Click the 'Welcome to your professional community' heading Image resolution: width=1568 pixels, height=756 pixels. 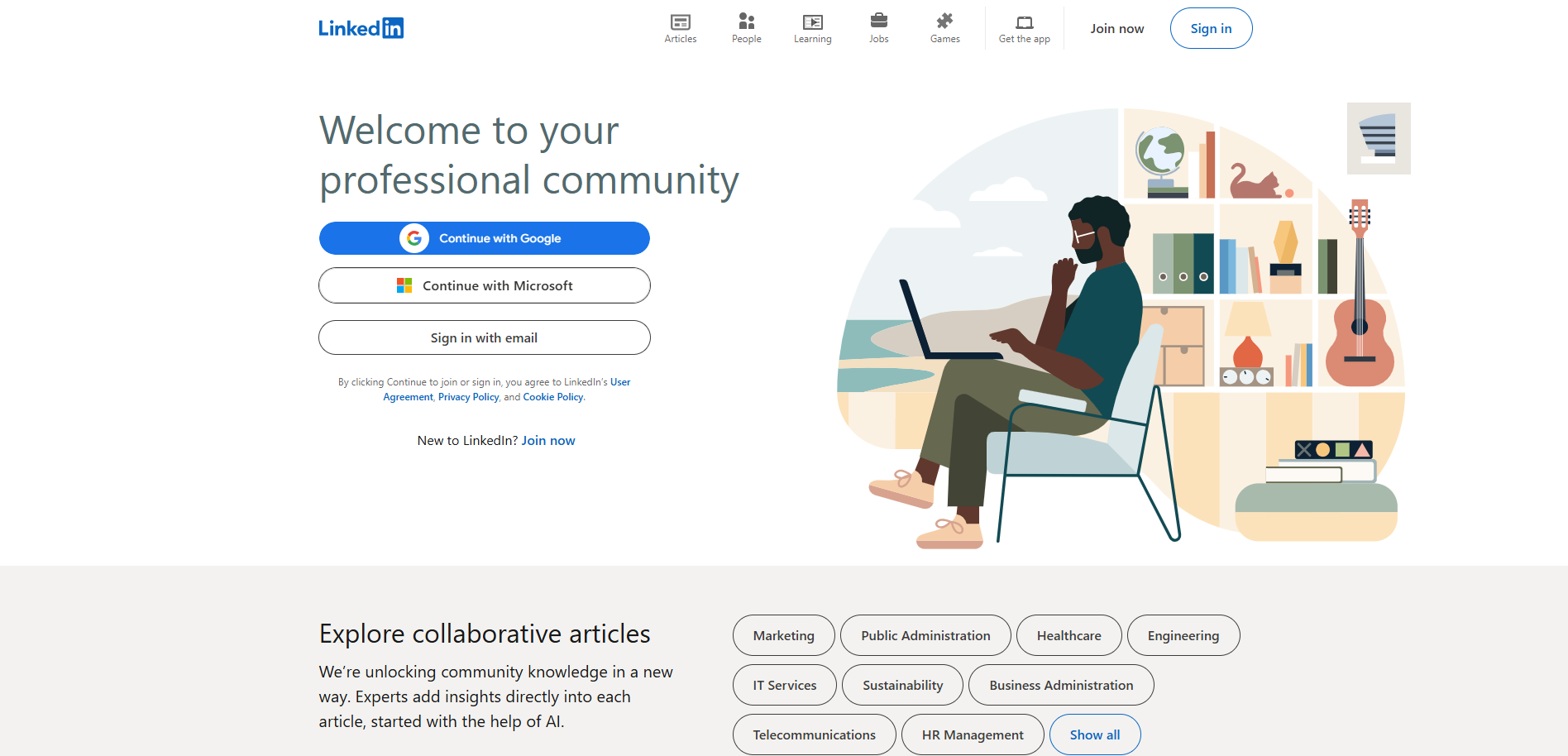tap(529, 155)
